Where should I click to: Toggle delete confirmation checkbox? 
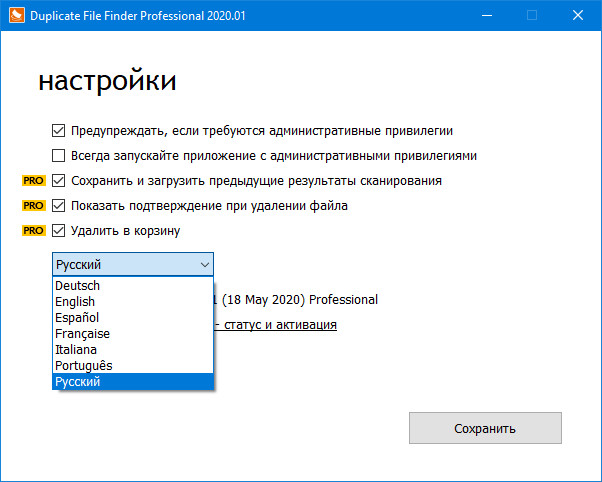[x=58, y=206]
